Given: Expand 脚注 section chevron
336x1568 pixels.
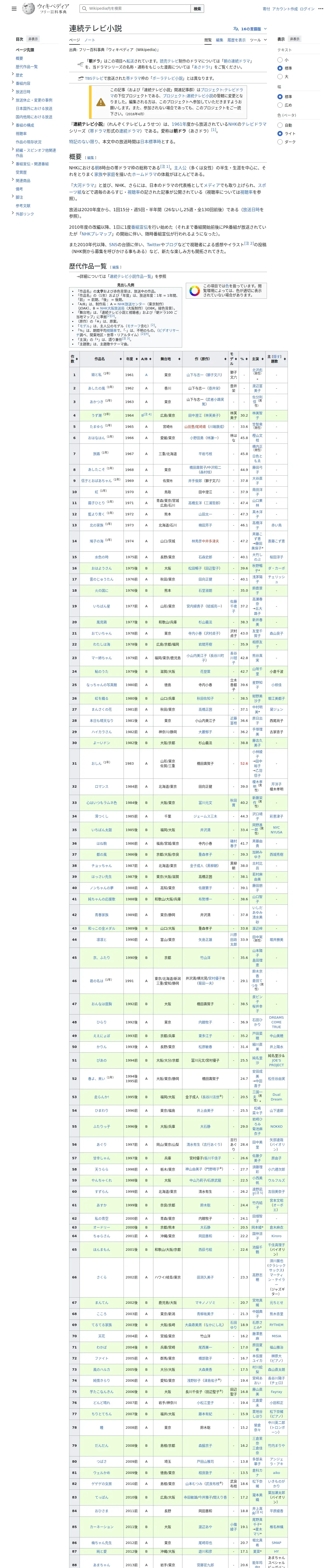Looking at the screenshot, I should [13, 197].
